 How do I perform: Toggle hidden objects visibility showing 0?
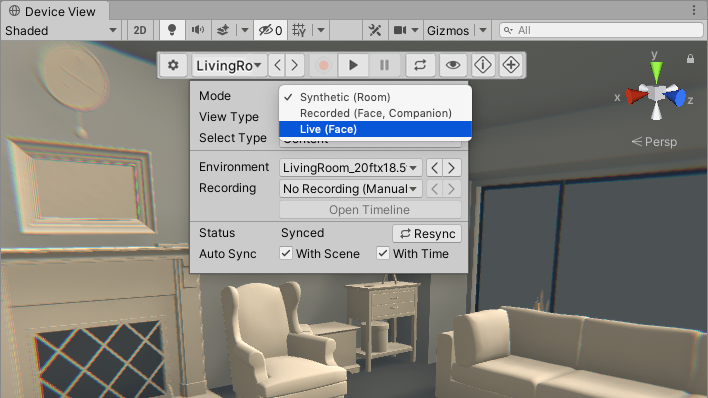pos(270,30)
